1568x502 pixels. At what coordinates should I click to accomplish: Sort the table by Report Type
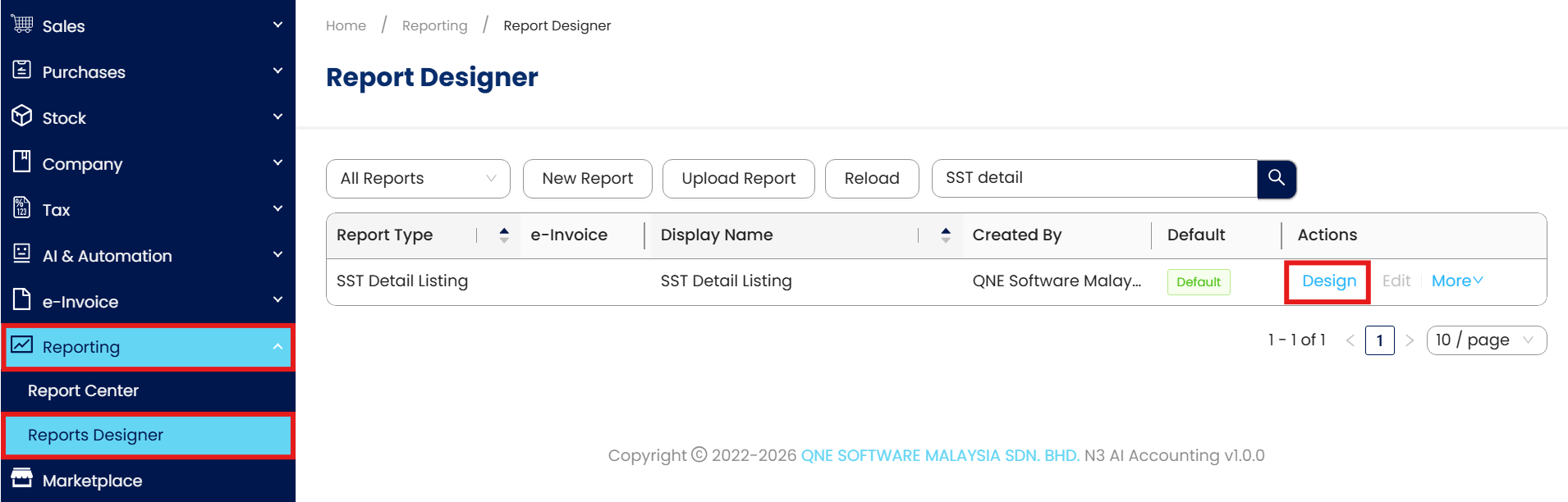[504, 235]
